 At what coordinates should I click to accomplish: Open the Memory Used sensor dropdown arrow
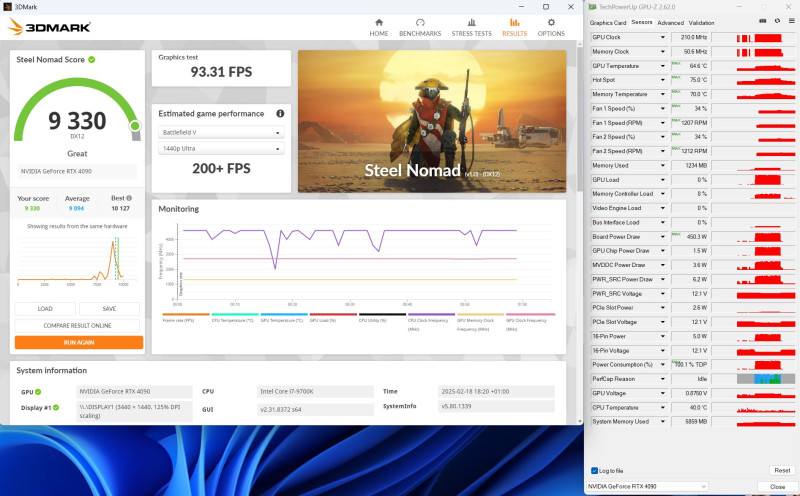663,165
